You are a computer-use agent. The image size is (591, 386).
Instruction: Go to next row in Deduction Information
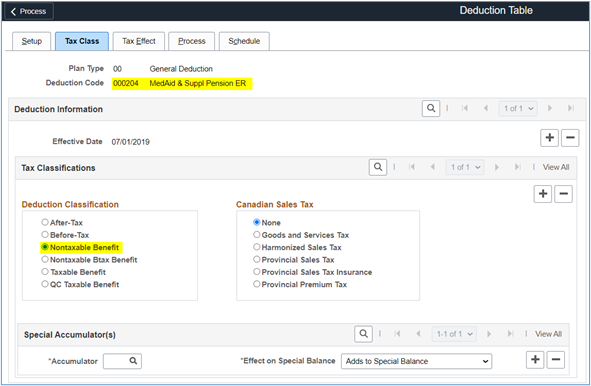[x=550, y=109]
